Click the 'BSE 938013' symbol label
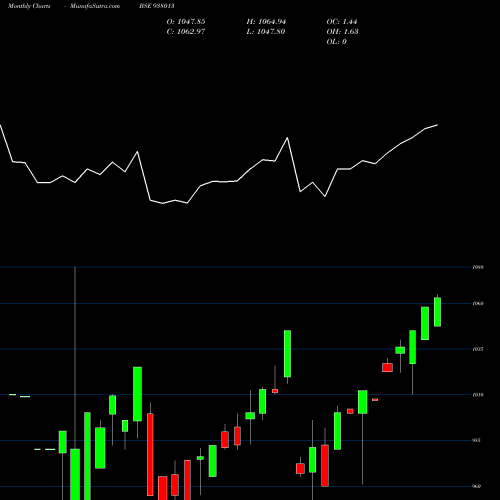Viewport: 500px width, 500px height. point(157,6)
